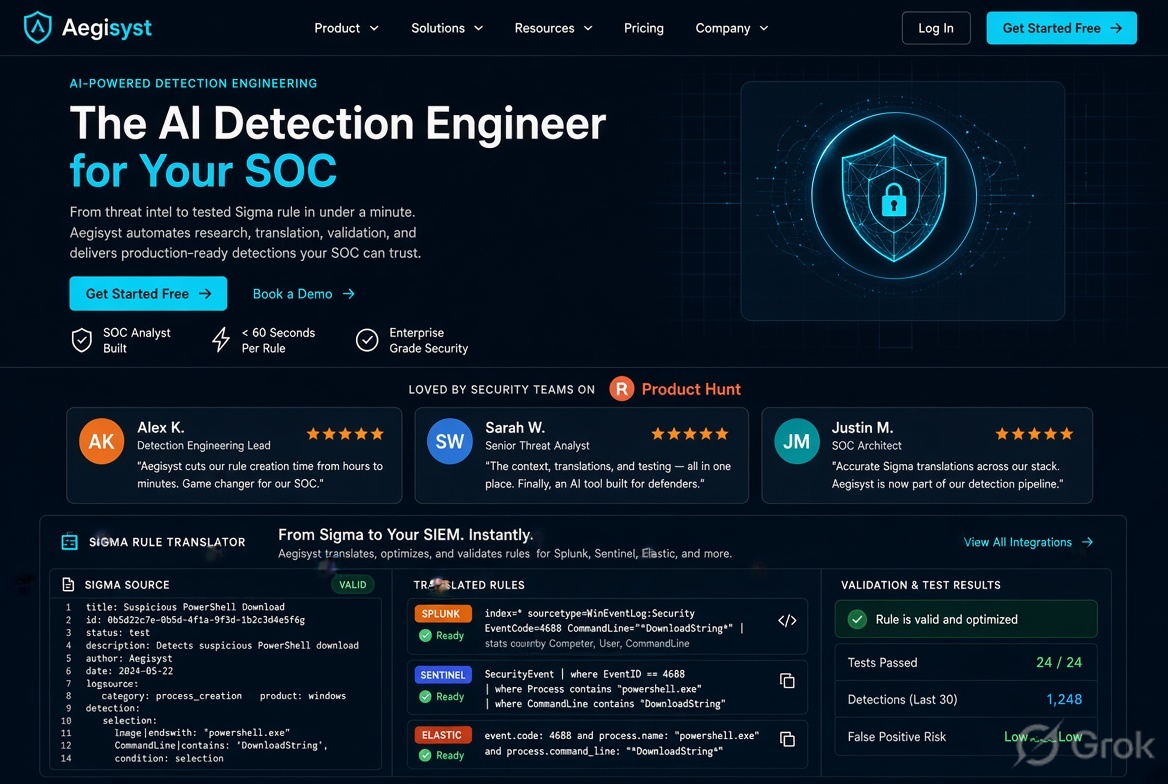Copy the Sentinel rule with its copy icon
Screen dimensions: 1168x784
(x=787, y=680)
